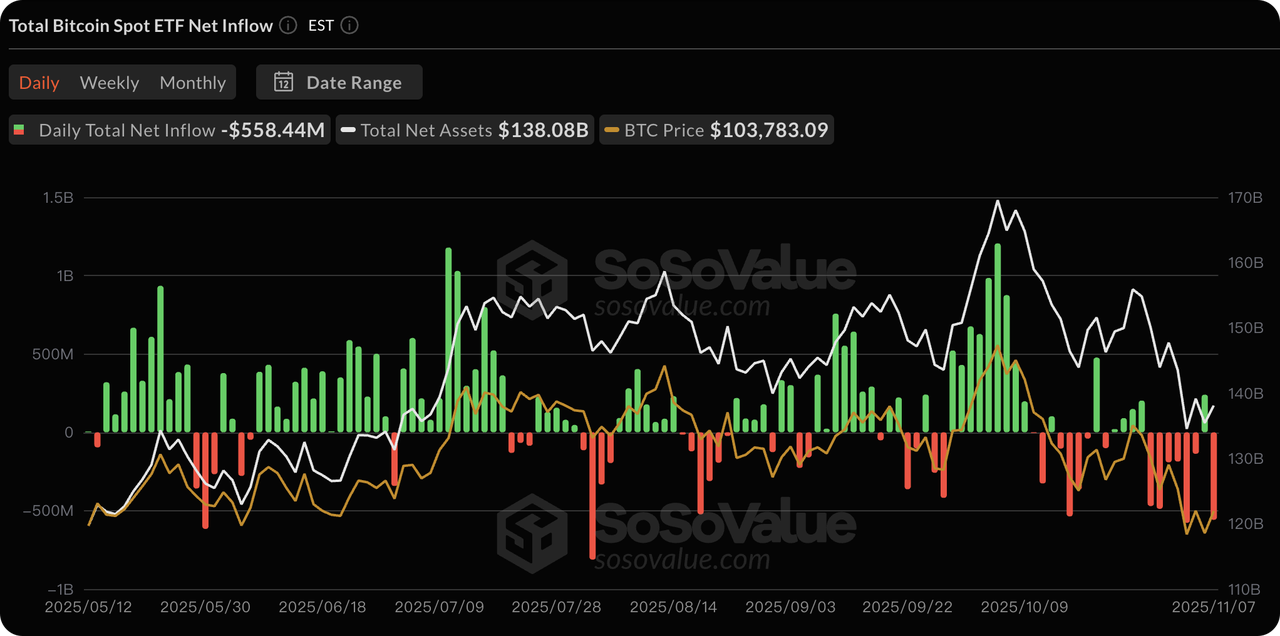The height and width of the screenshot is (636, 1280).
Task: Toggle the Daily Total Net Inflow series label
Action: [126, 130]
